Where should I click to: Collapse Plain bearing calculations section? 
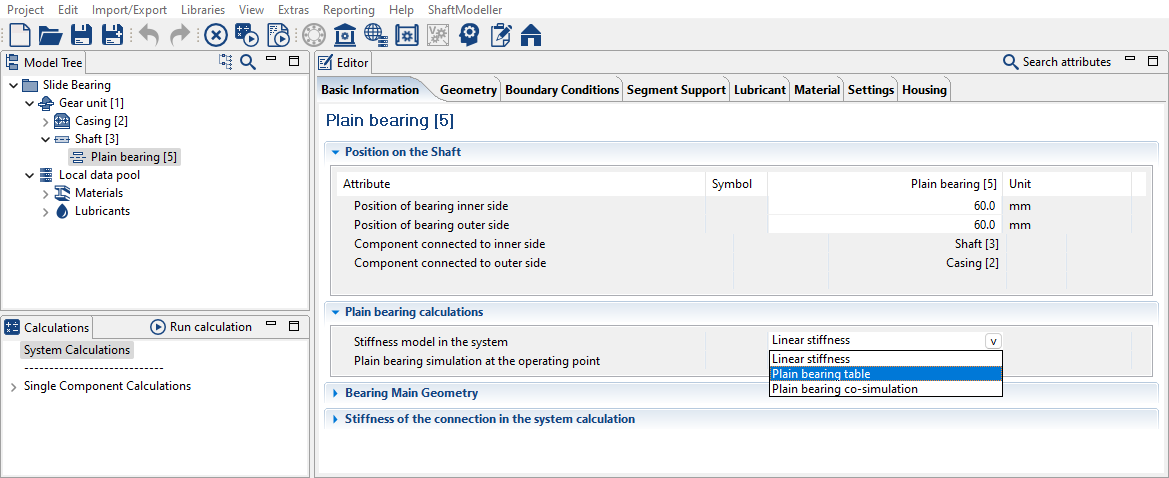coord(335,312)
